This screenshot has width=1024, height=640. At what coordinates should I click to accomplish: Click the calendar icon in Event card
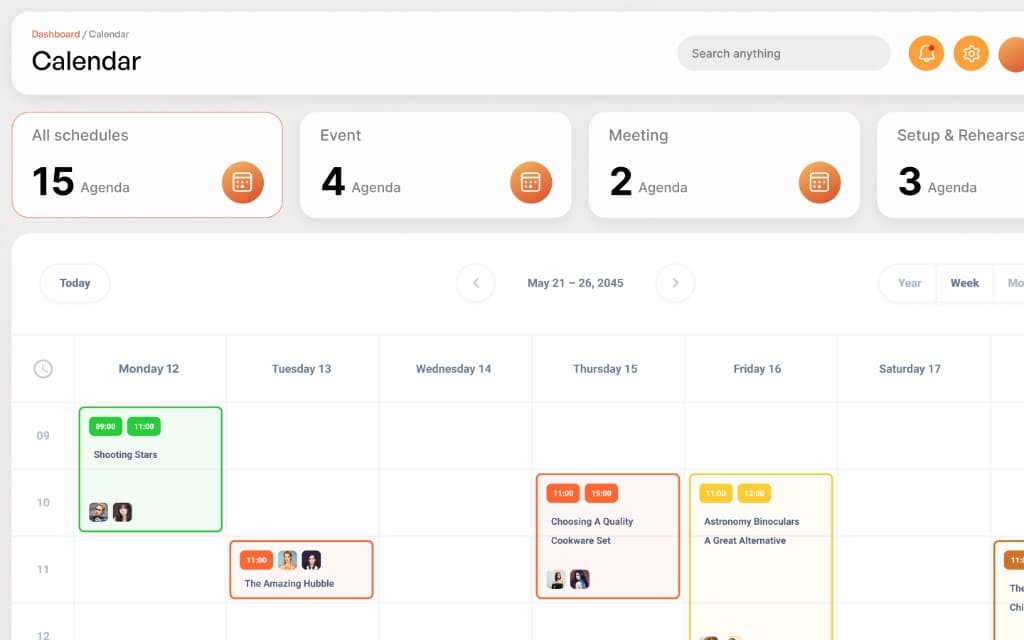coord(531,182)
